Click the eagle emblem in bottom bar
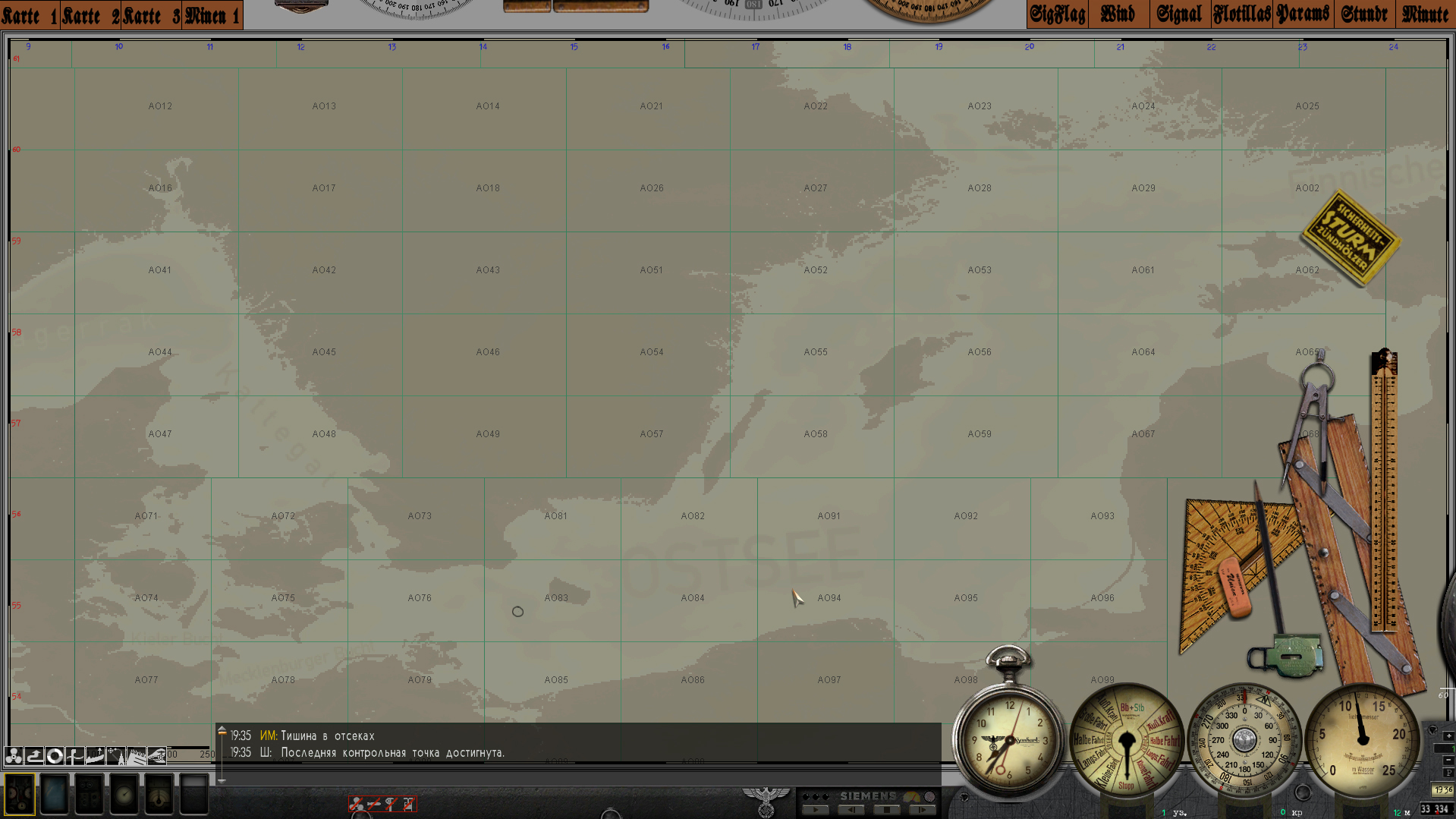This screenshot has width=1456, height=819. point(766,802)
